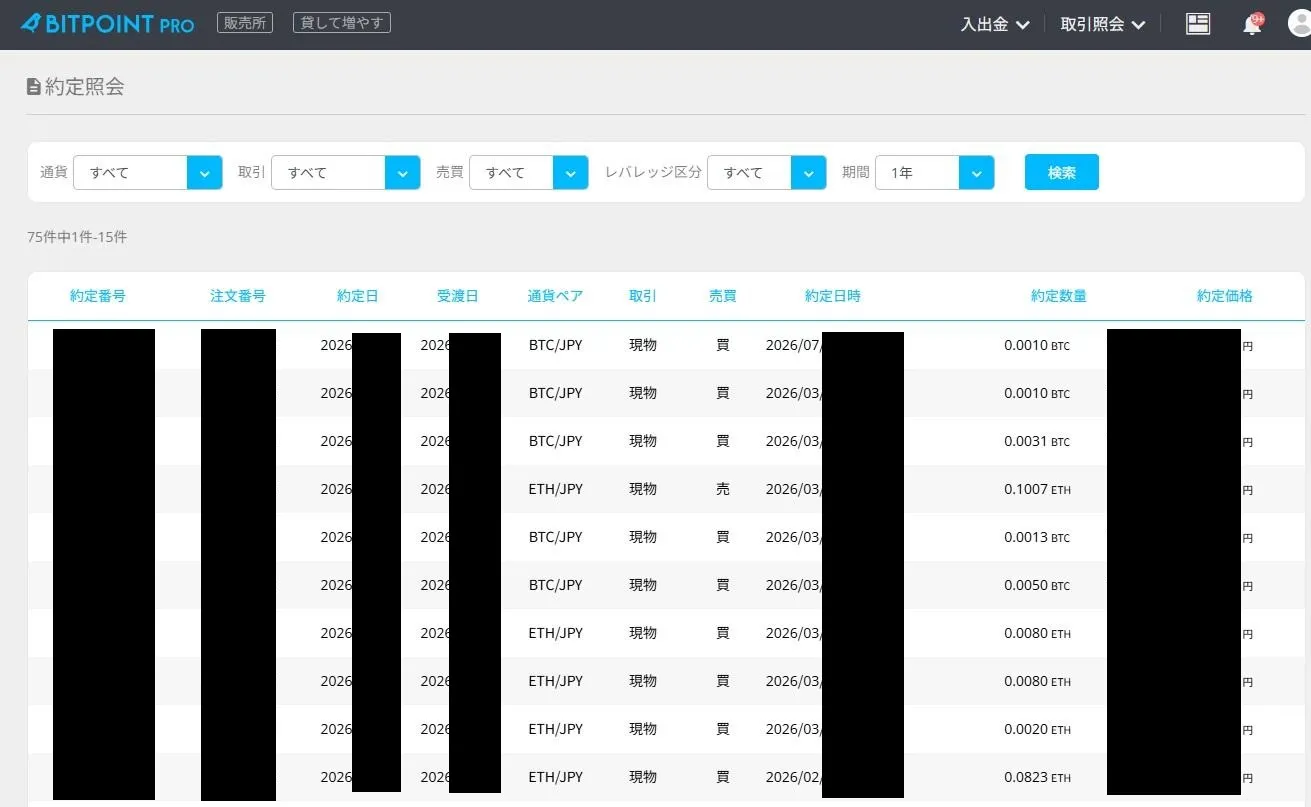1311x807 pixels.
Task: Select the 0.1007 ETH quantity cell
Action: pyautogui.click(x=1037, y=489)
